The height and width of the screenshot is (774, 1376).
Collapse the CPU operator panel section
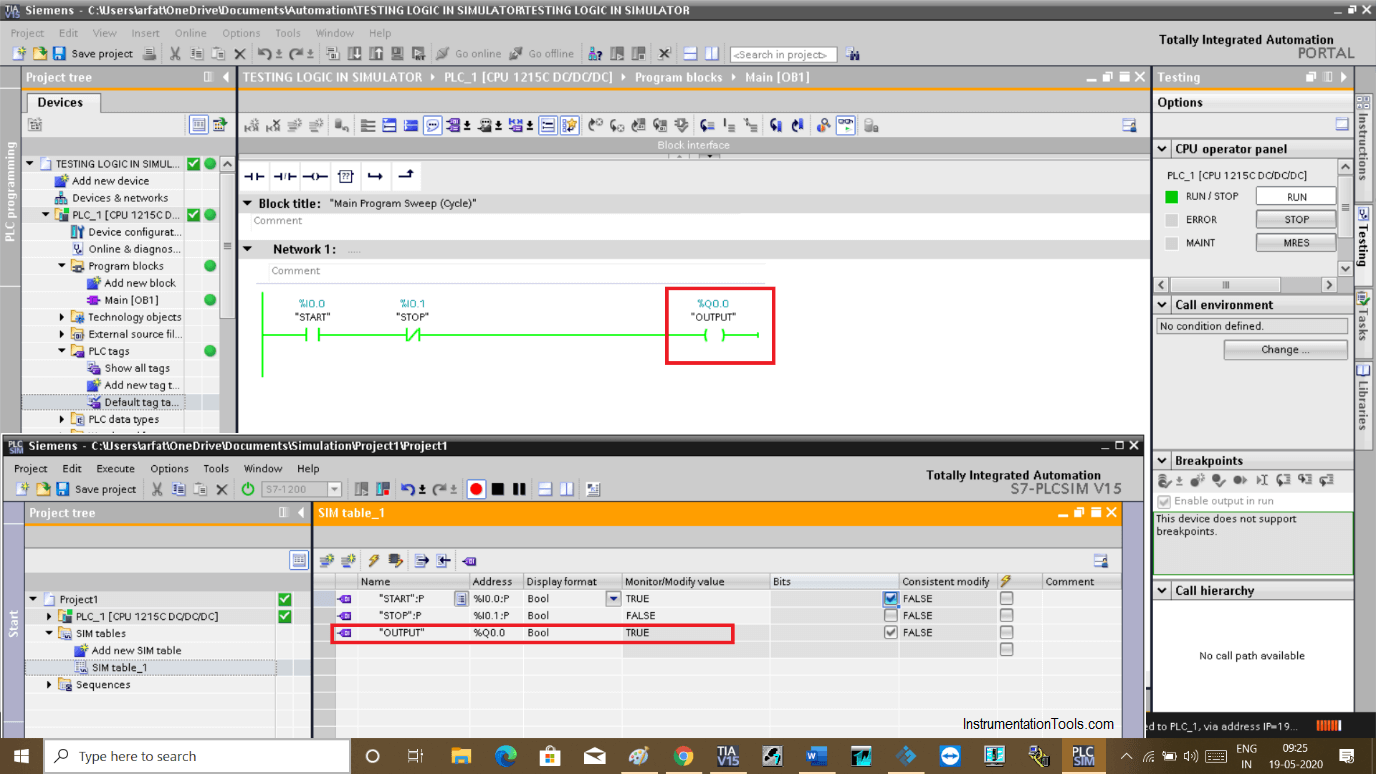point(1162,149)
